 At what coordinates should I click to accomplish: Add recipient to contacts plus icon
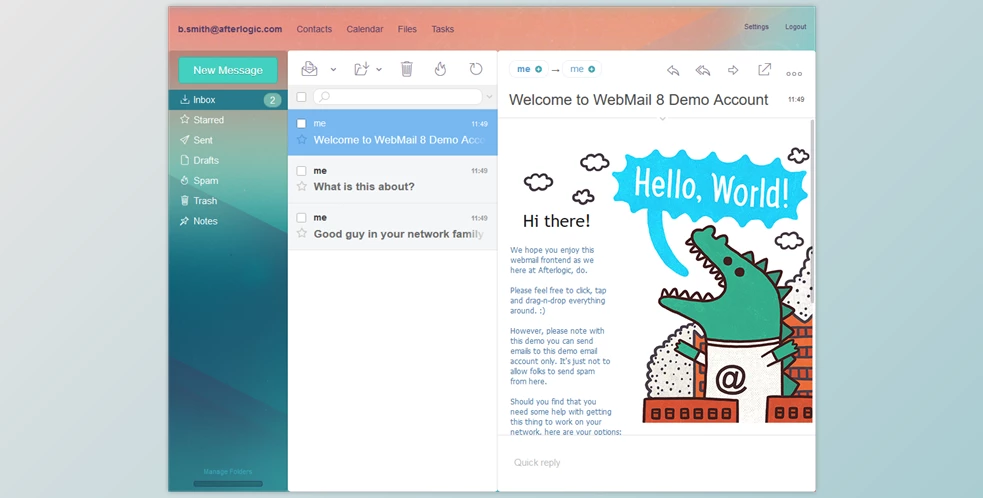[x=591, y=69]
